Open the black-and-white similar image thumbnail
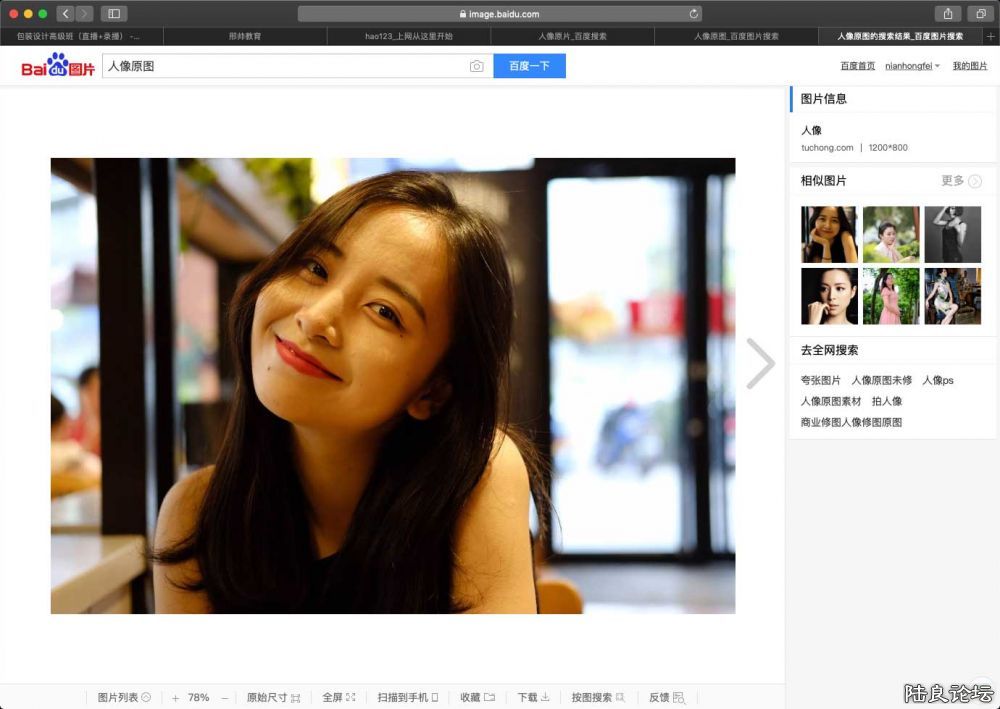This screenshot has height=709, width=1000. (x=951, y=234)
